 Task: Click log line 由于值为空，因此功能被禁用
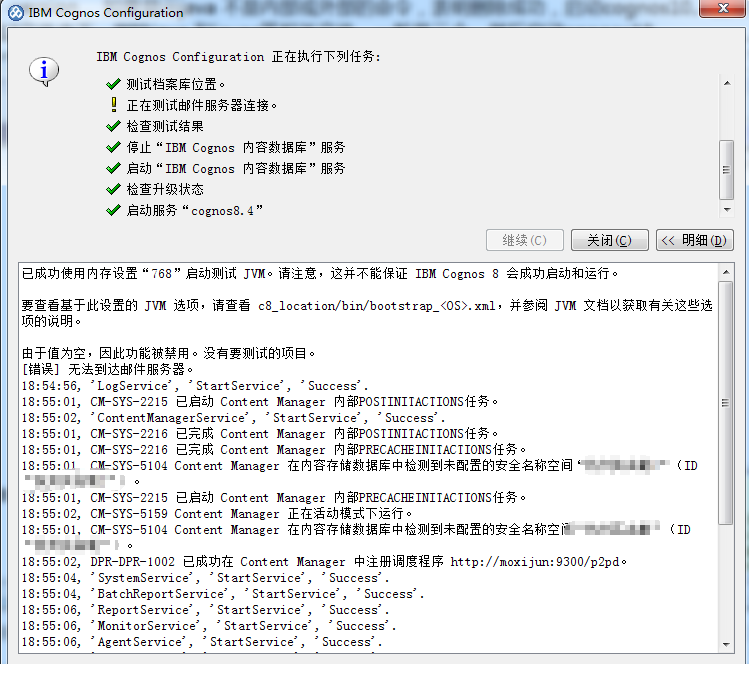point(168,353)
